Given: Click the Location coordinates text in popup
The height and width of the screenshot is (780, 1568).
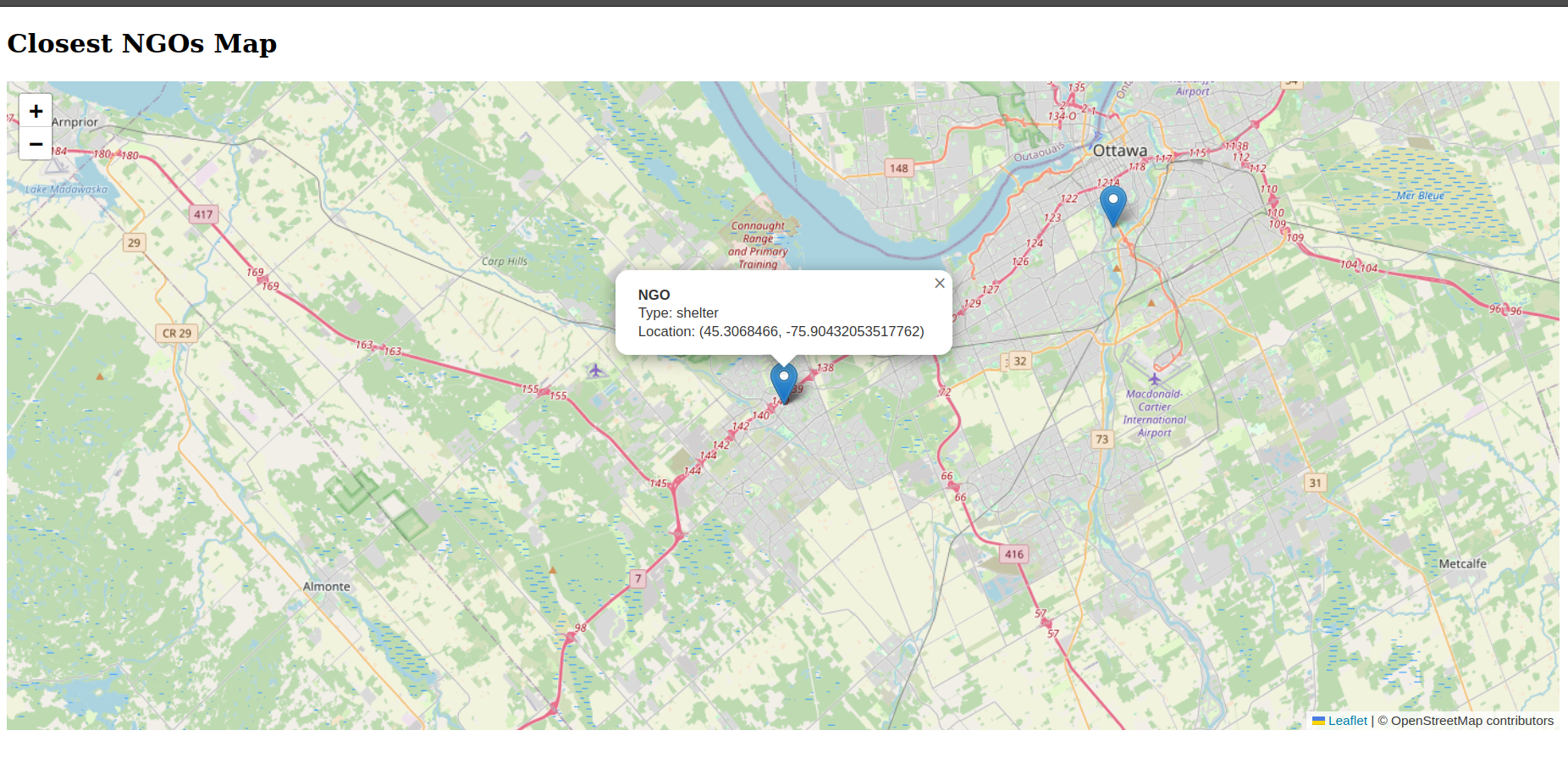Looking at the screenshot, I should tap(781, 331).
